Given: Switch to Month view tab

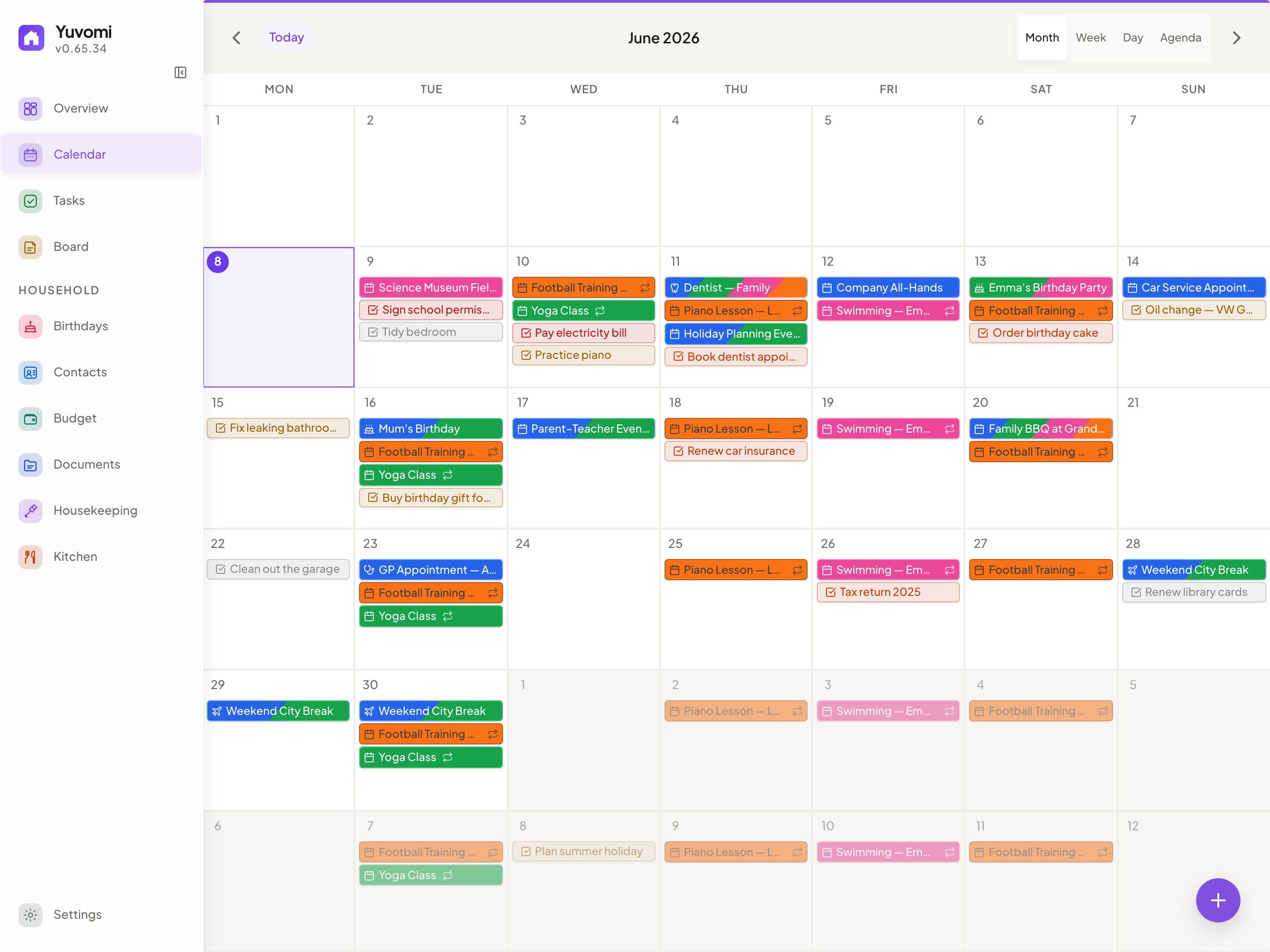Looking at the screenshot, I should click(x=1042, y=38).
